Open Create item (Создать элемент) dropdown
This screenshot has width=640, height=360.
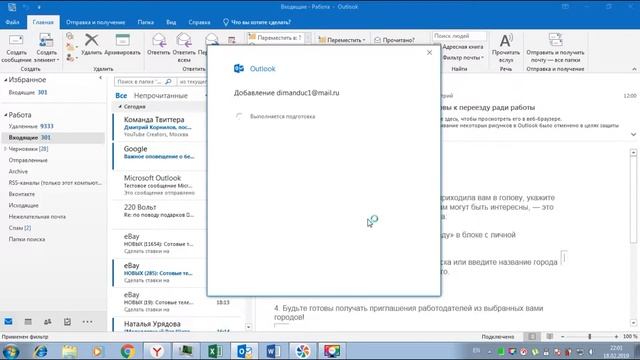point(46,48)
